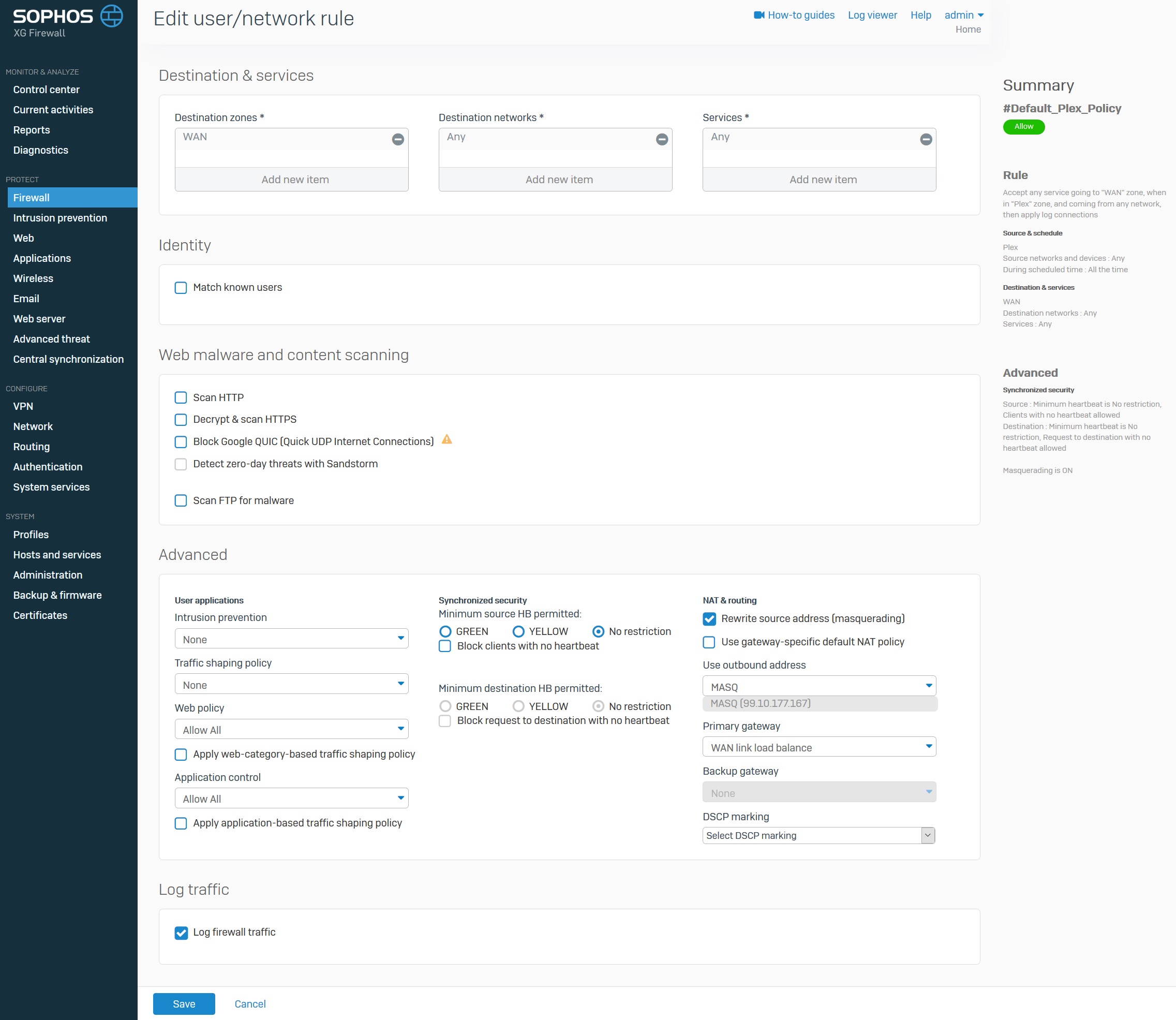Remove Any from Services list
This screenshot has height=1020, width=1176.
point(926,139)
